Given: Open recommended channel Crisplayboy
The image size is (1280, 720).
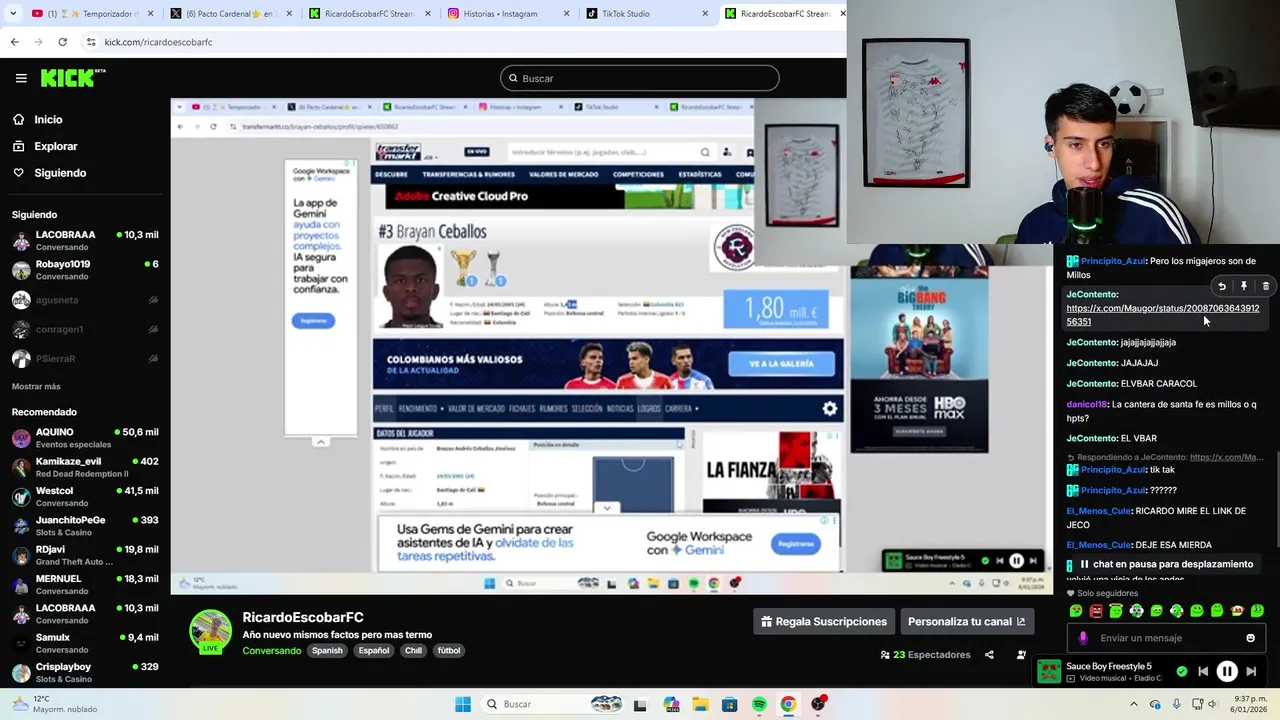Looking at the screenshot, I should pyautogui.click(x=85, y=672).
